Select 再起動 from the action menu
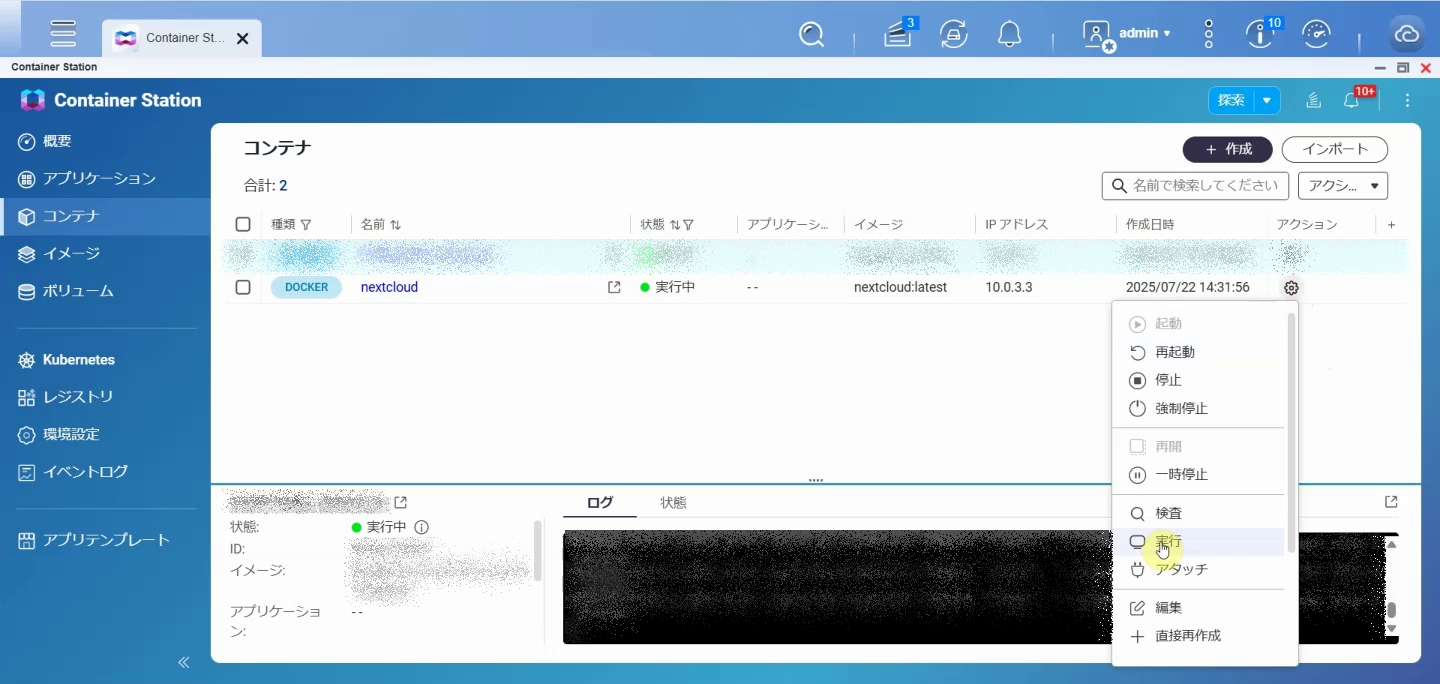Screen dimensions: 1440x684 (1199, 352)
